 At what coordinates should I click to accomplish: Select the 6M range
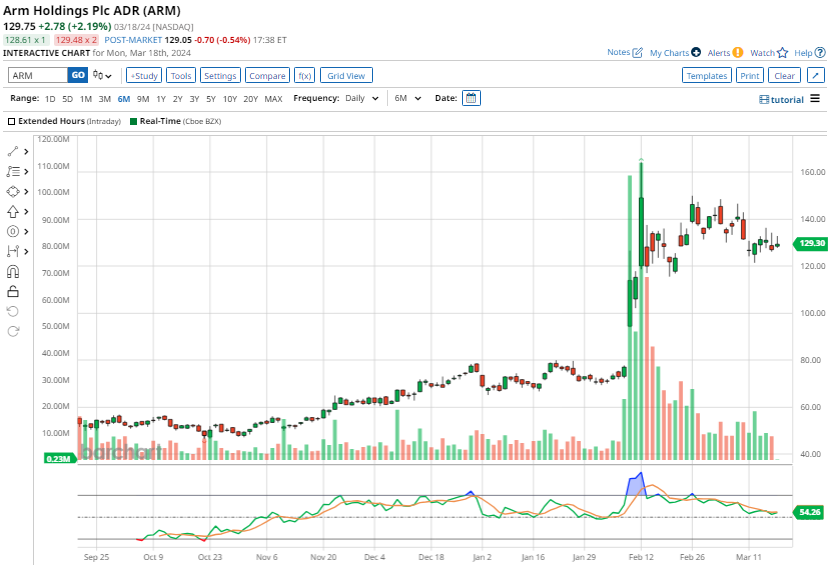pyautogui.click(x=124, y=99)
